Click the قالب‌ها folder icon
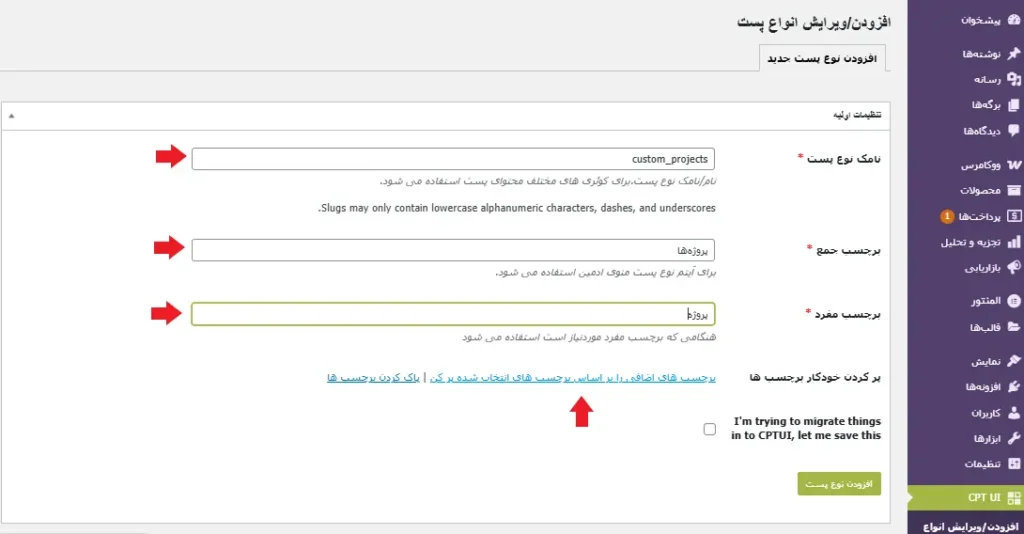Screen dimensions: 1024x534 point(1014,327)
